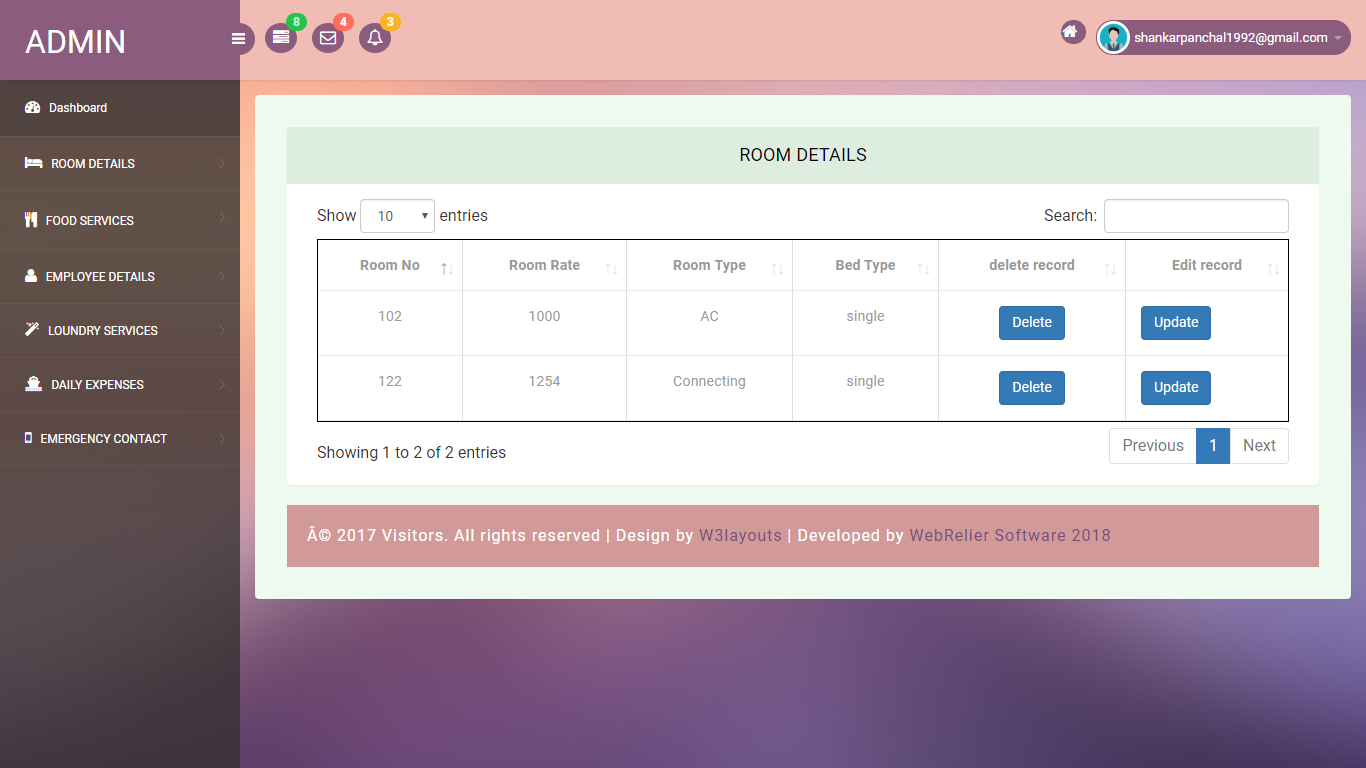1366x768 pixels.
Task: Click the Room Type column header
Action: pyautogui.click(x=709, y=266)
